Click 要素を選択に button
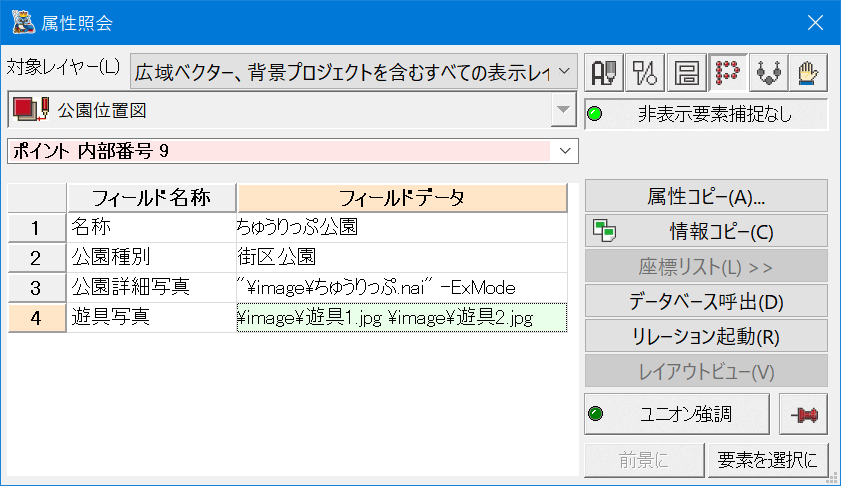This screenshot has height=486, width=841. tap(768, 460)
